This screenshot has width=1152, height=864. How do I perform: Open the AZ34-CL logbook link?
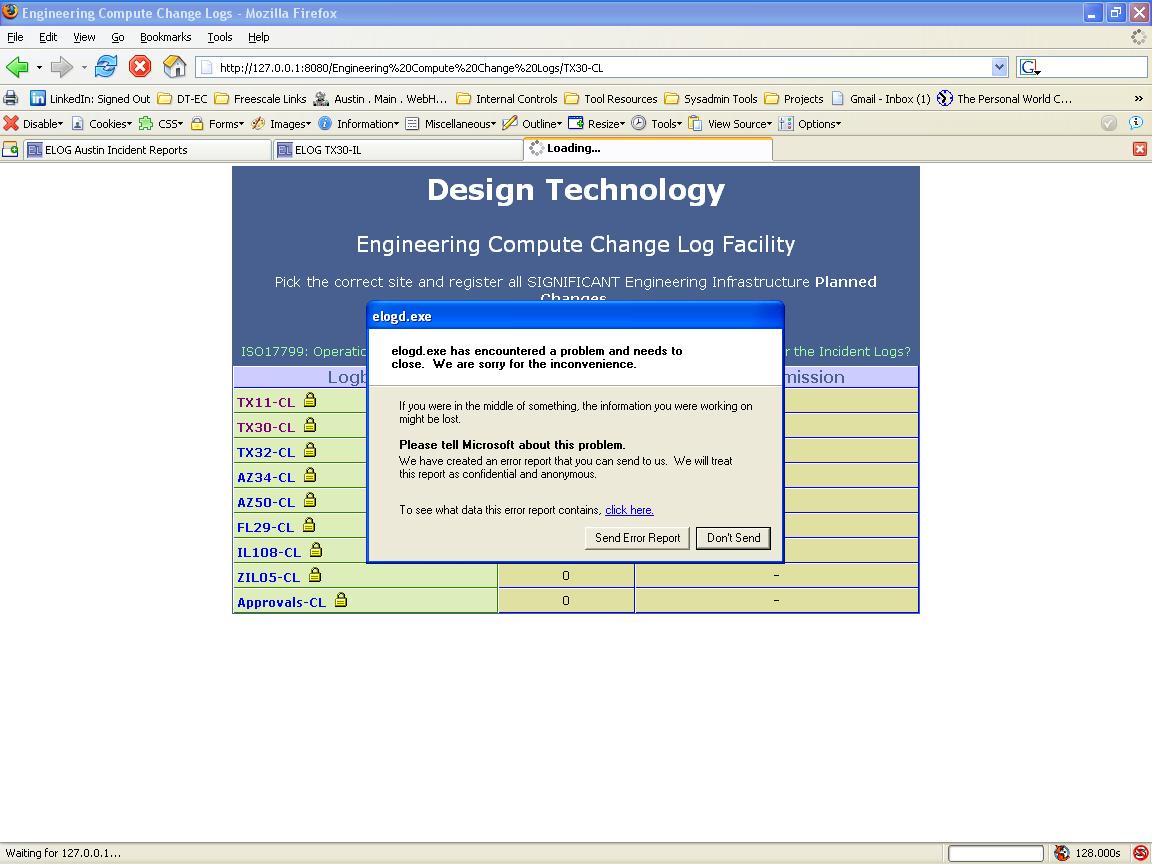click(265, 478)
